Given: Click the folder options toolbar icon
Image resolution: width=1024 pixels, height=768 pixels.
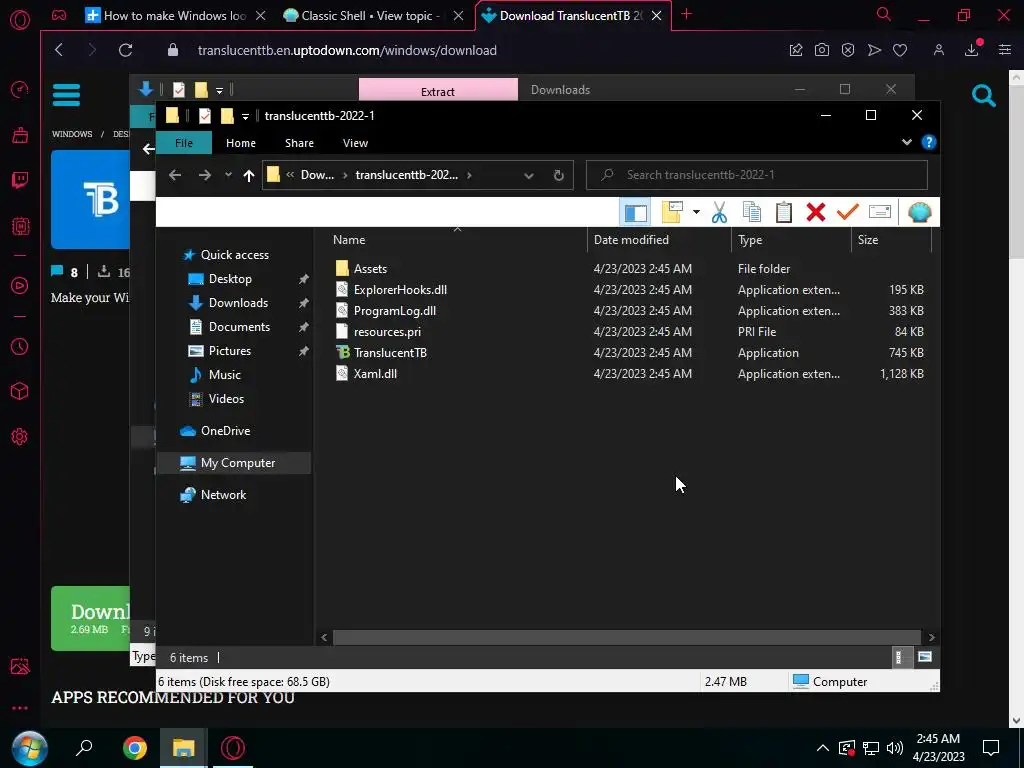Looking at the screenshot, I should click(x=673, y=212).
